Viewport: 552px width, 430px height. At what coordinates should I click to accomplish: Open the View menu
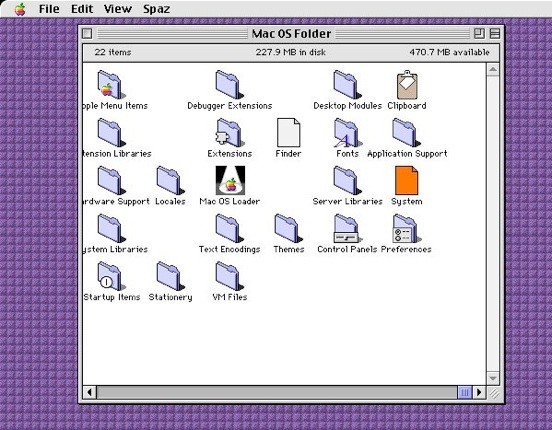tap(118, 9)
